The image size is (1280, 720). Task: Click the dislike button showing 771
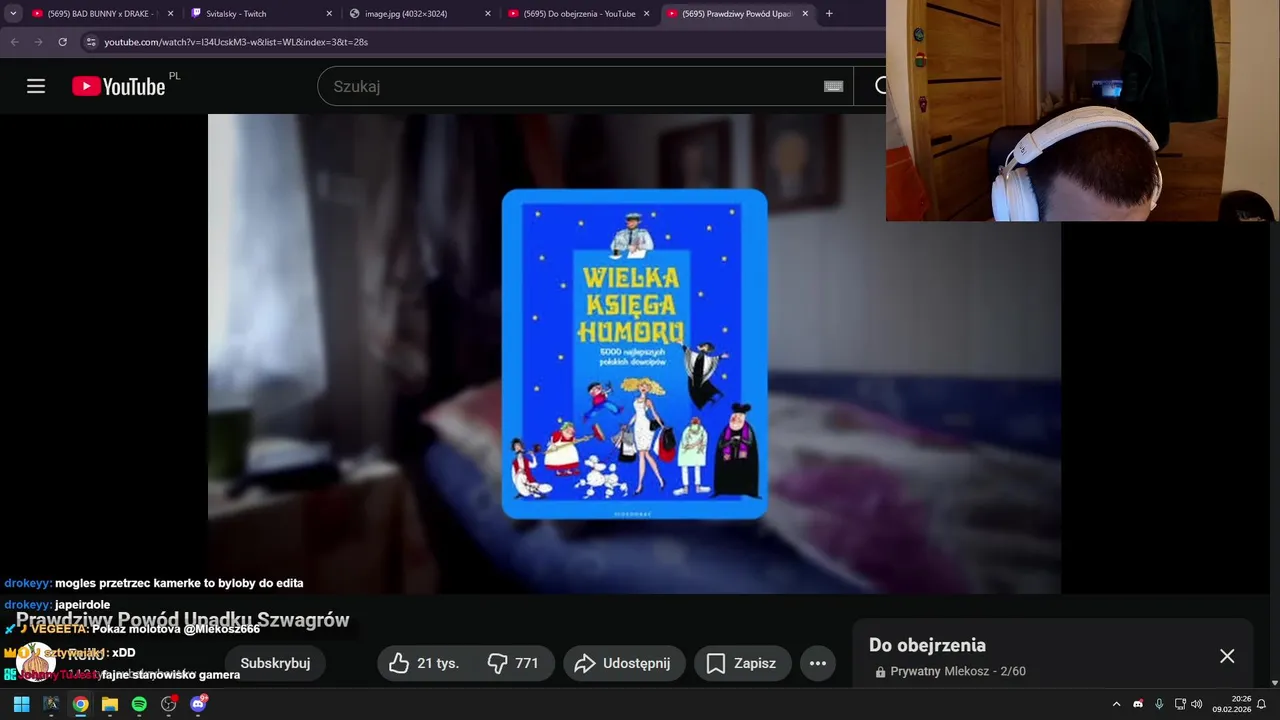point(513,663)
